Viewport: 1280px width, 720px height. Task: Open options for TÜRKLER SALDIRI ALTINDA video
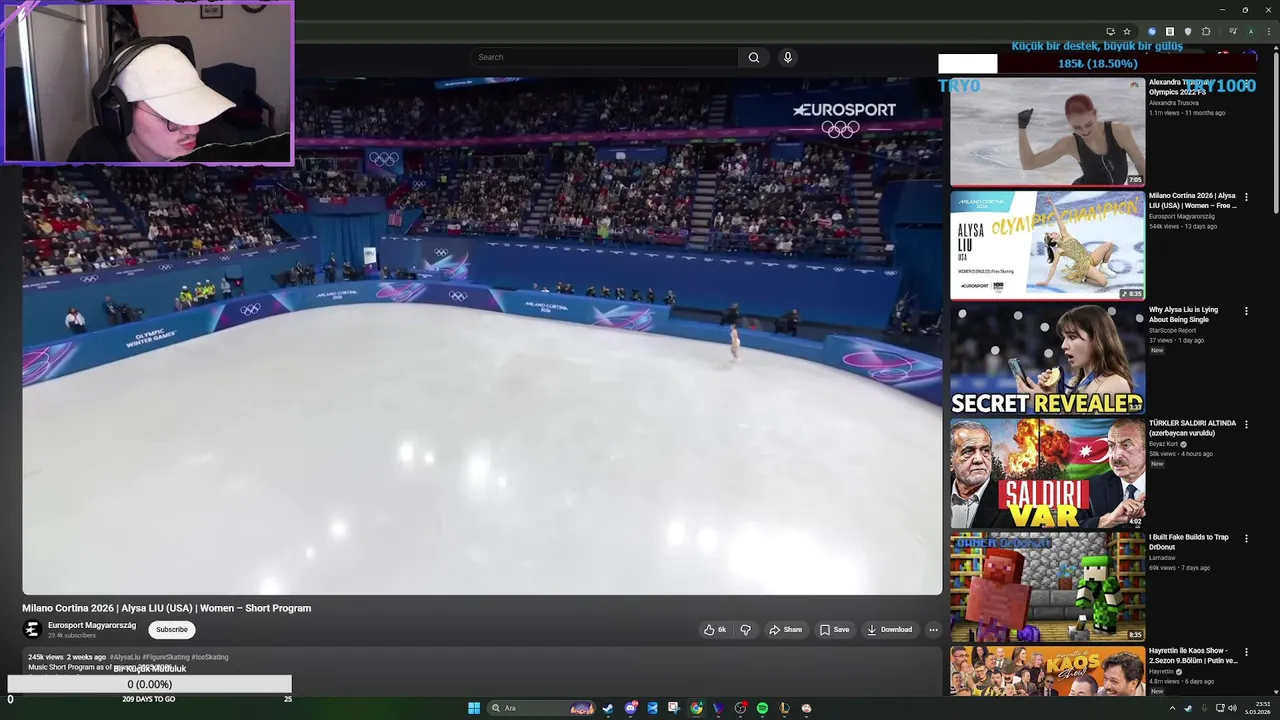(1246, 425)
